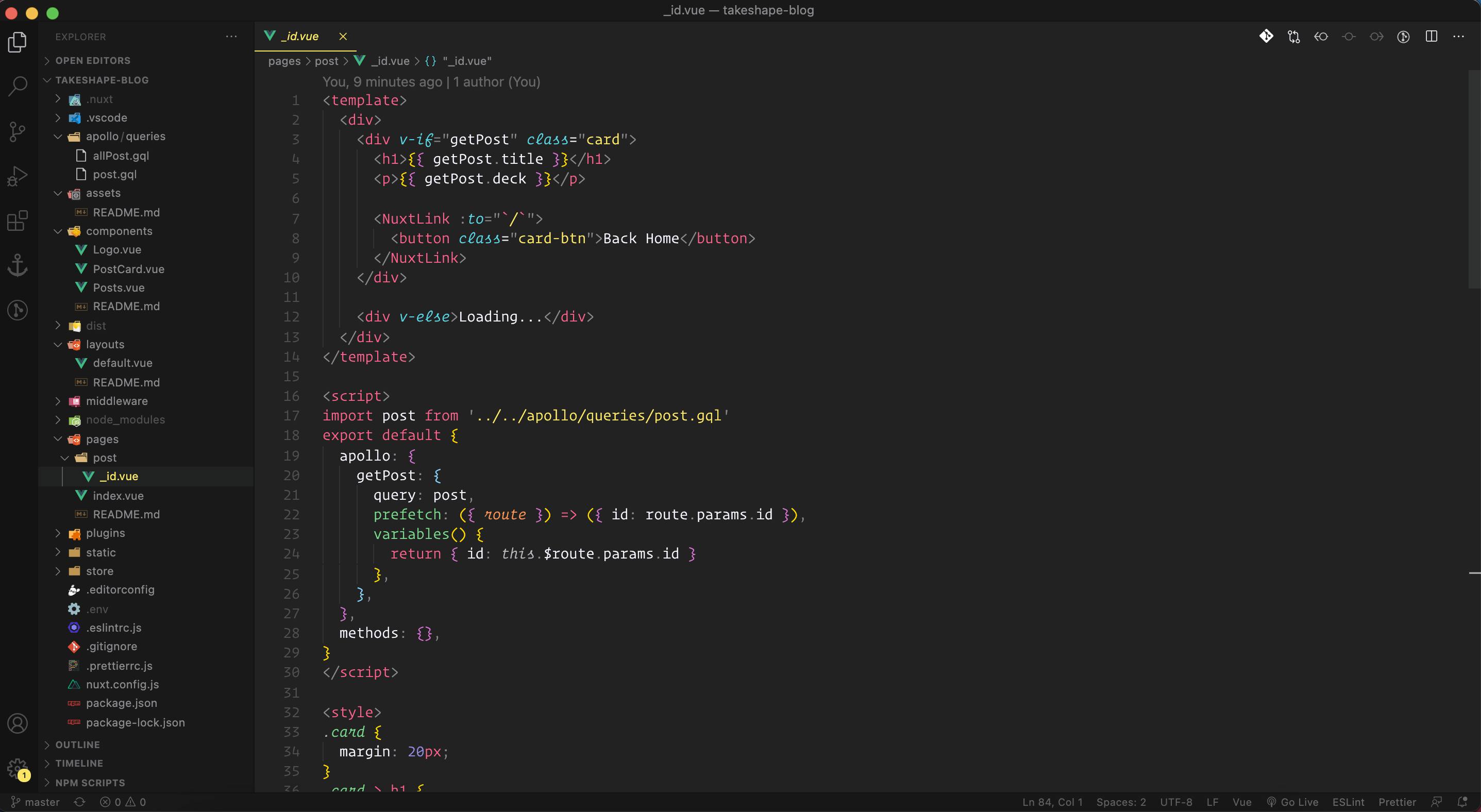Screen dimensions: 1481x812
Task: Change encoding via UTF-8 status item
Action: point(1176,802)
